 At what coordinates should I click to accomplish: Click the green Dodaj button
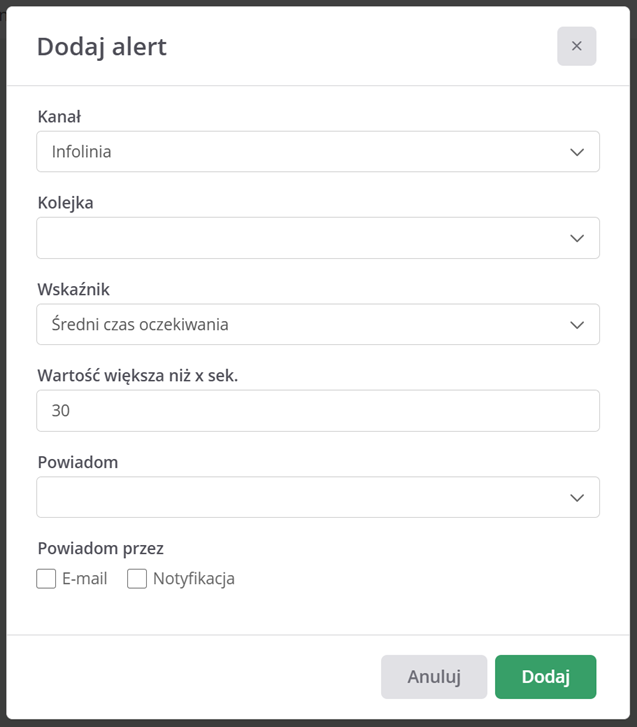545,677
